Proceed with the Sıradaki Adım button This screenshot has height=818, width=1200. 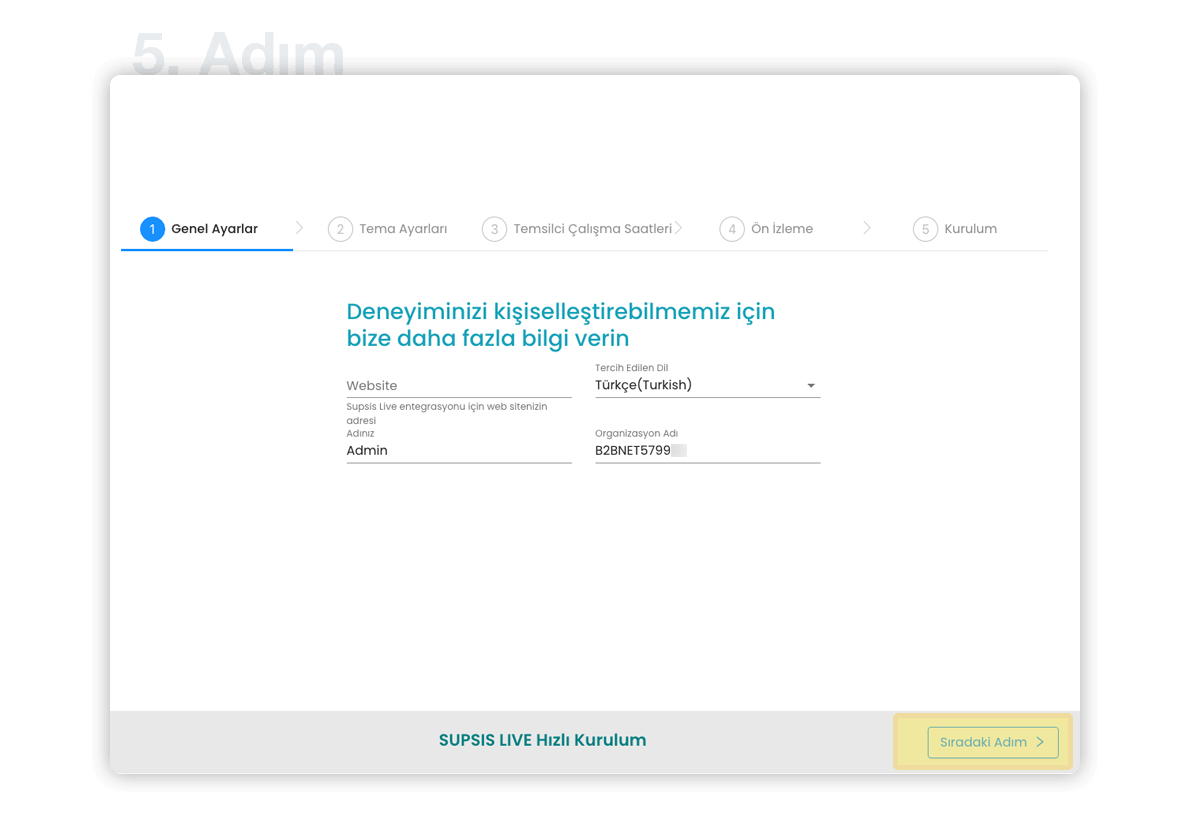pyautogui.click(x=993, y=742)
